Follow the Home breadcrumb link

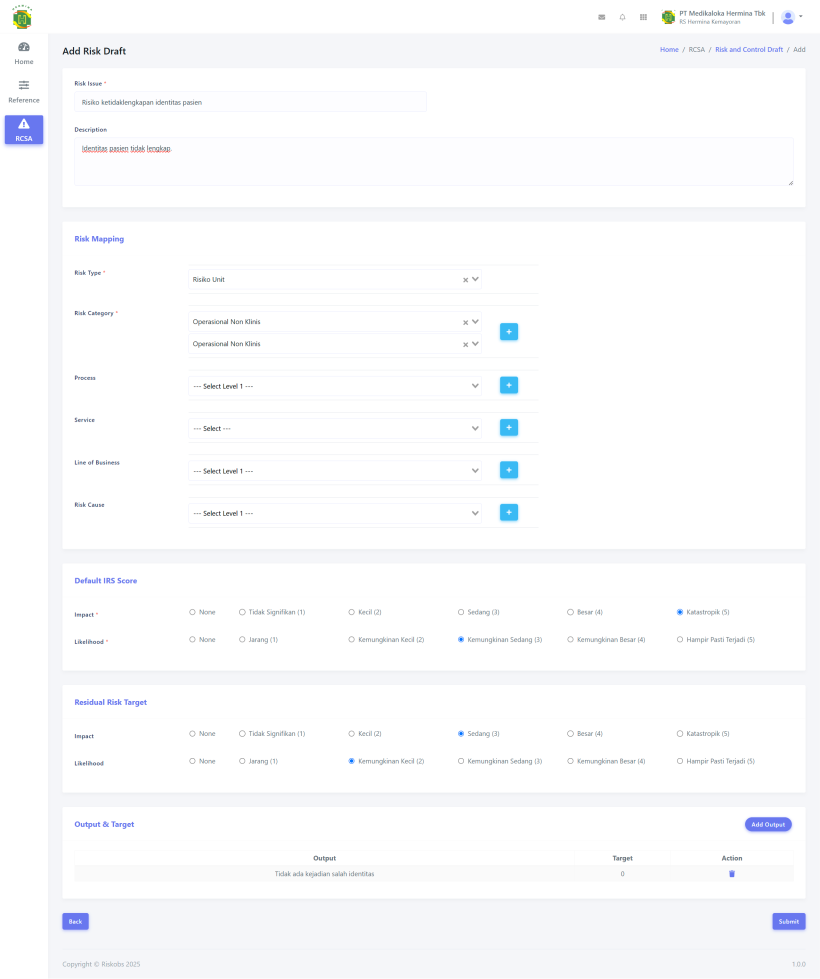669,50
